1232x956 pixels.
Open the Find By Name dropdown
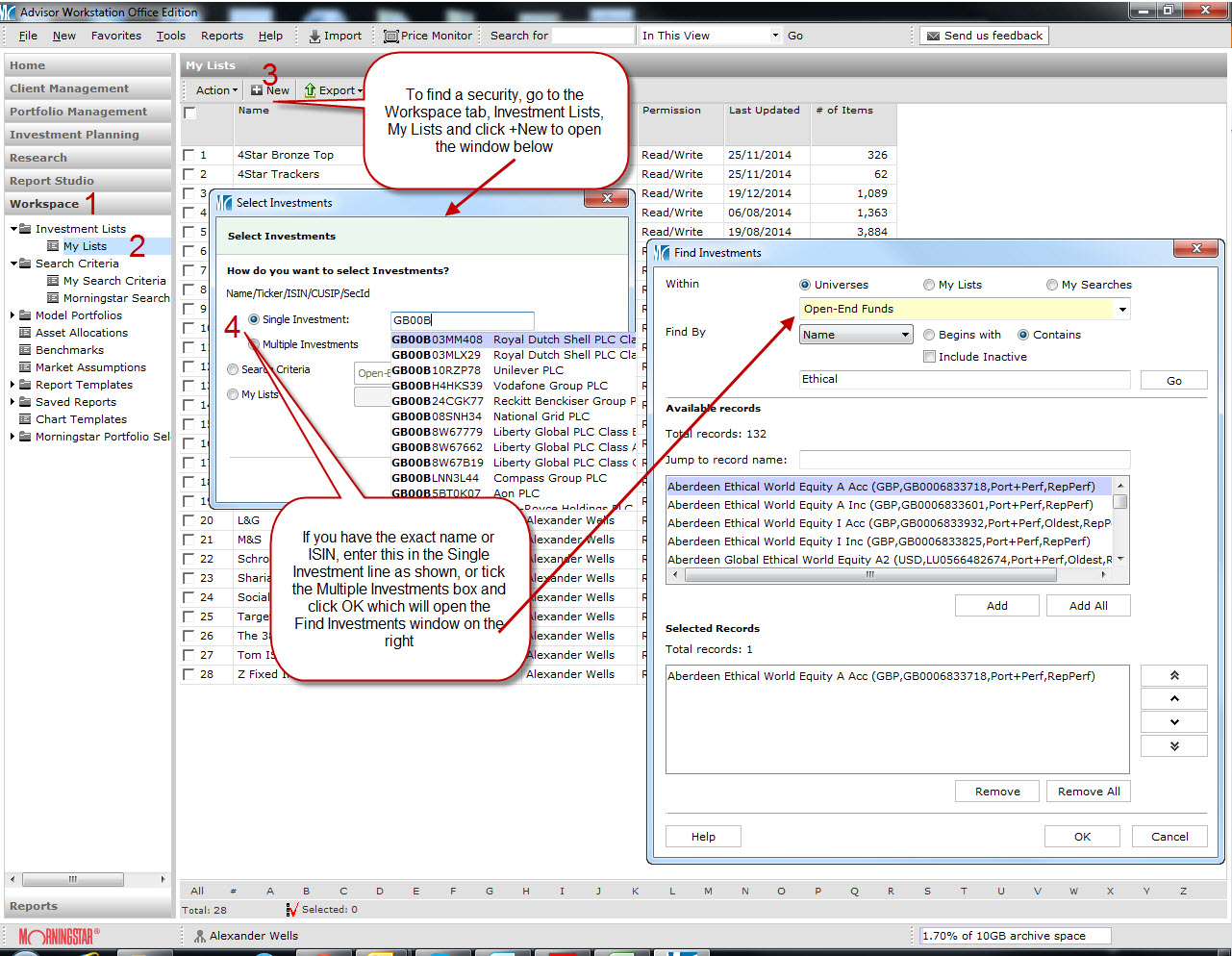[905, 335]
